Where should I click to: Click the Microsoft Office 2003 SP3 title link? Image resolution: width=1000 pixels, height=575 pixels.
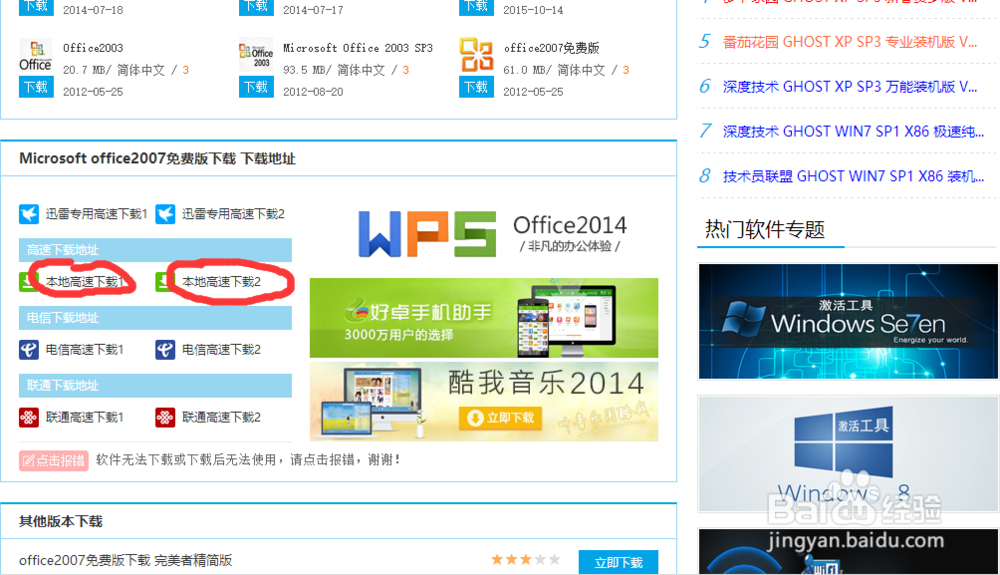tap(358, 48)
